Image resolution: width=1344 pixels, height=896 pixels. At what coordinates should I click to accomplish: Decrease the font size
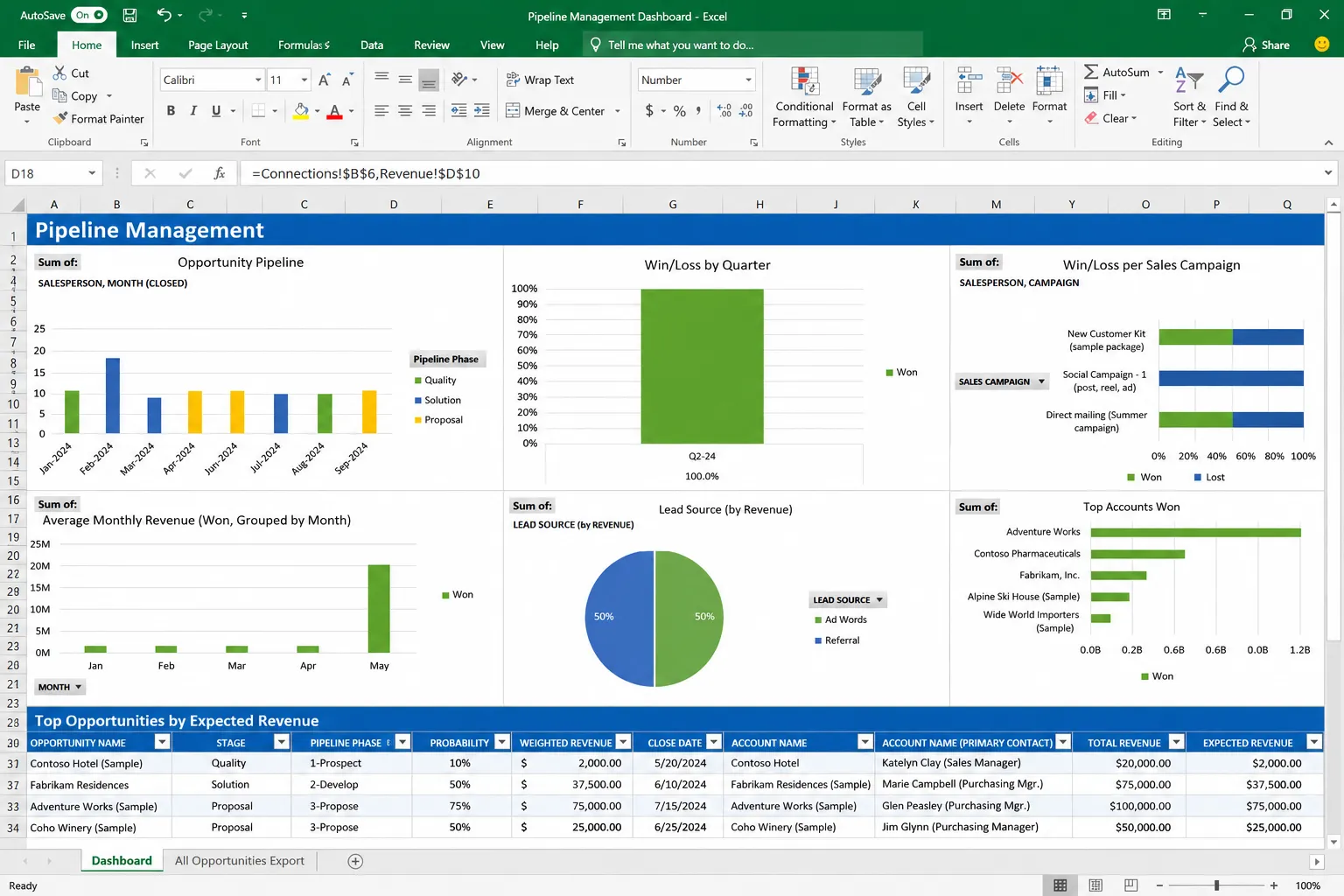(x=347, y=80)
